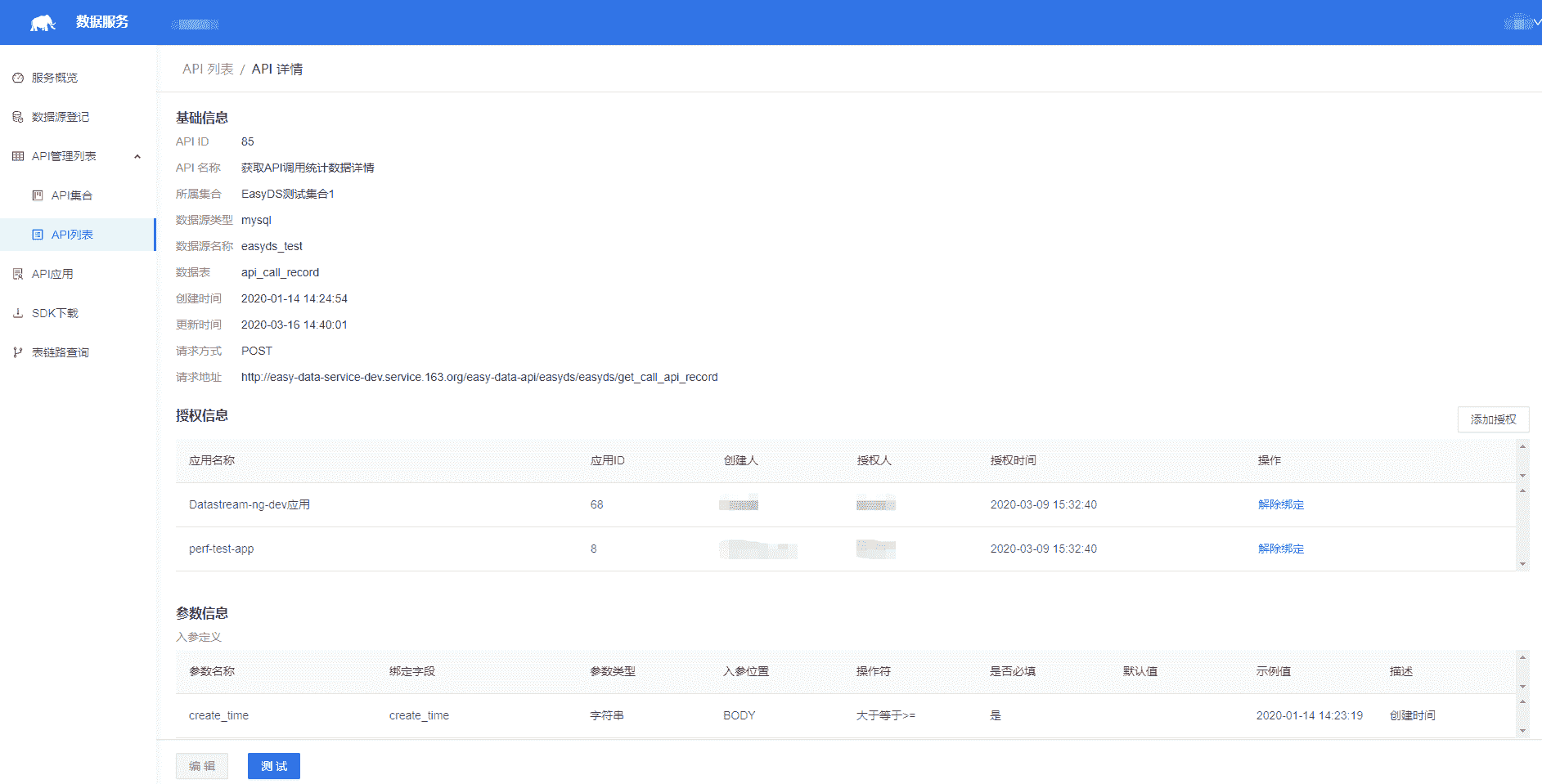Click the 应用名称 column header

pos(212,460)
